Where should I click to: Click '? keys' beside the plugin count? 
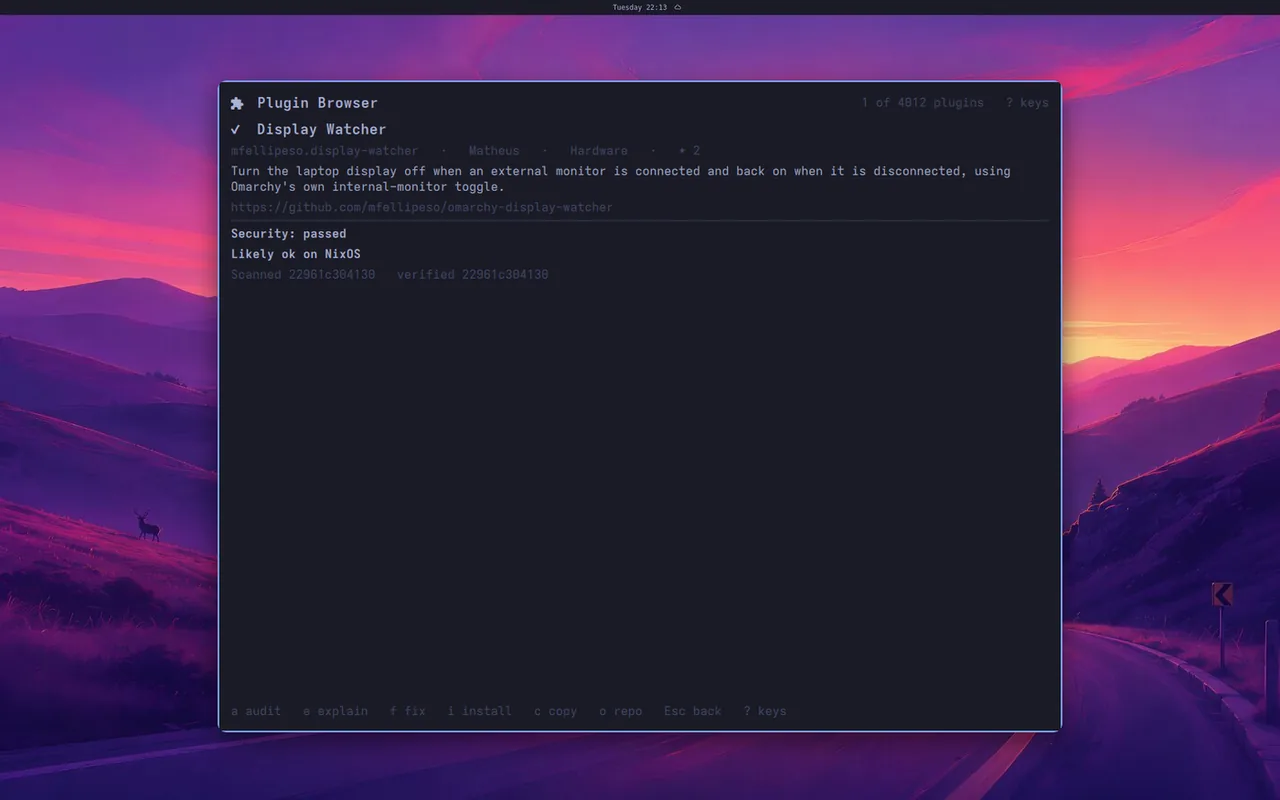[1027, 103]
